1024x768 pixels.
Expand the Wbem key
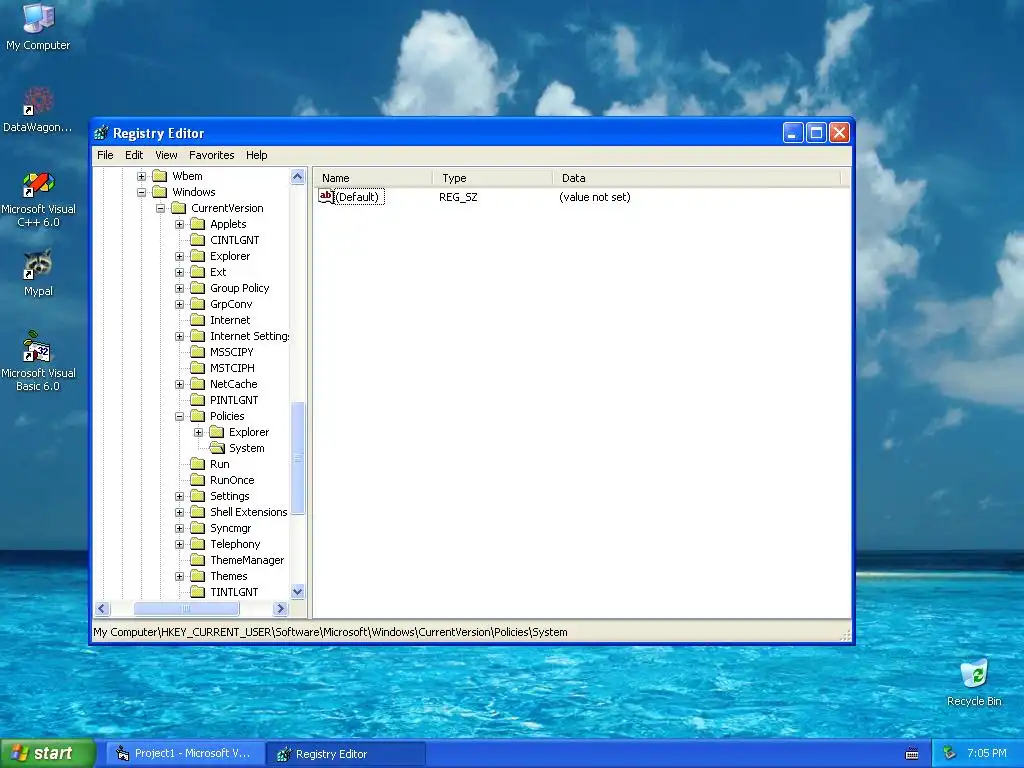[141, 176]
